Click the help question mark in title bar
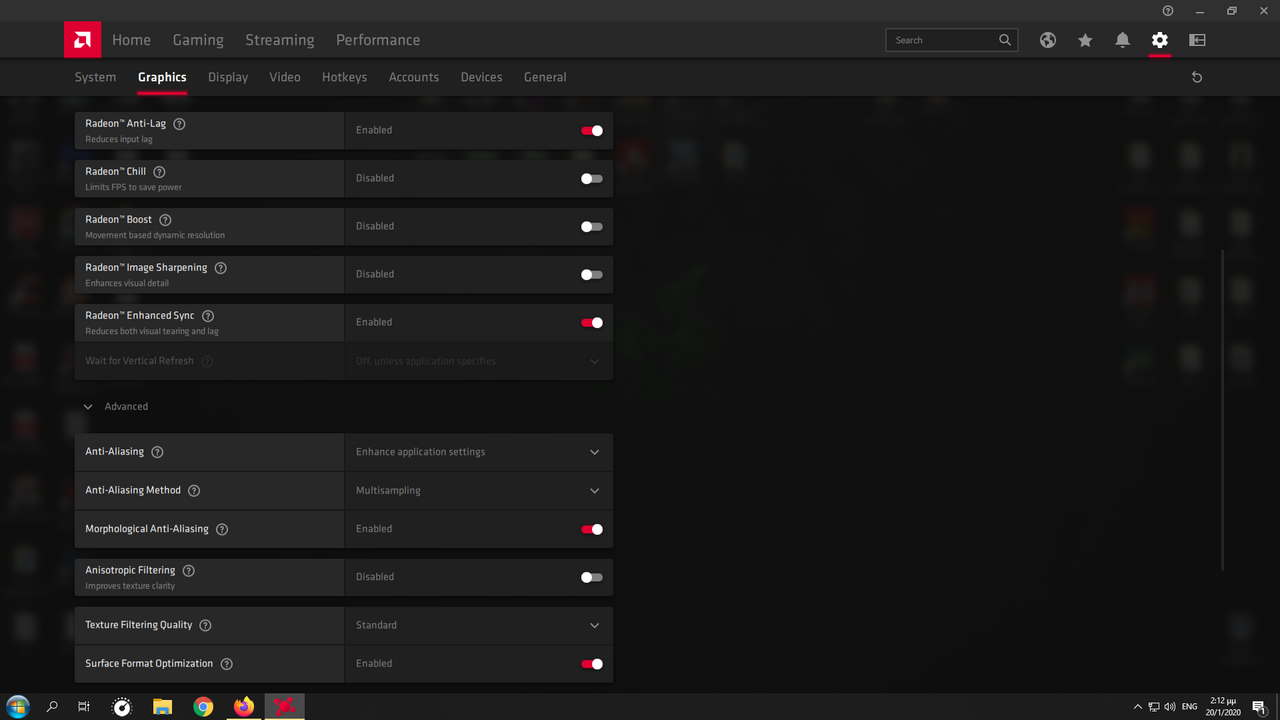The image size is (1280, 720). point(1168,10)
